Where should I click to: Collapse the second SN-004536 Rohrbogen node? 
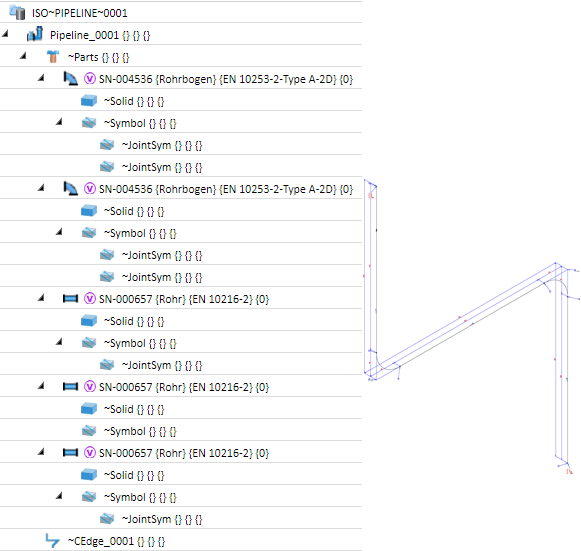[x=41, y=188]
